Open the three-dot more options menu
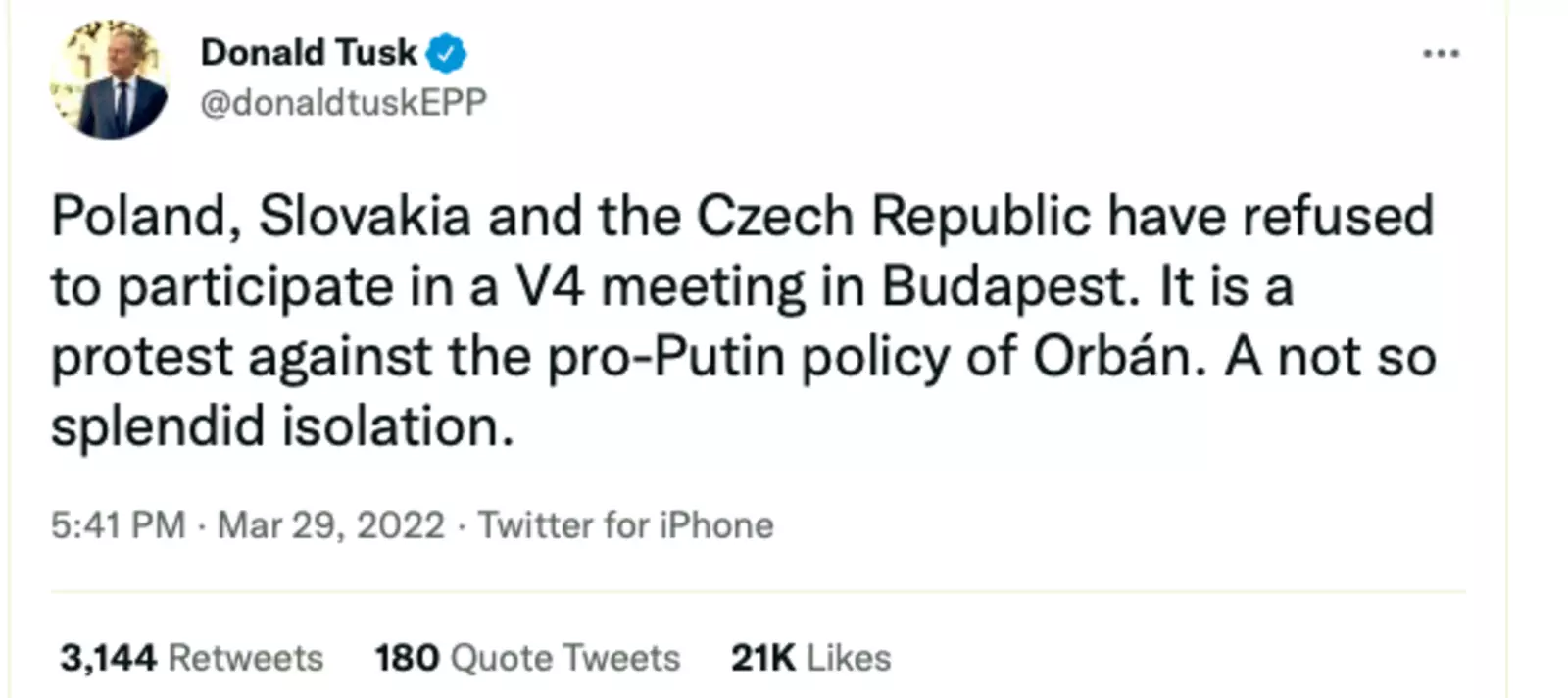The height and width of the screenshot is (698, 1568). 1441,54
